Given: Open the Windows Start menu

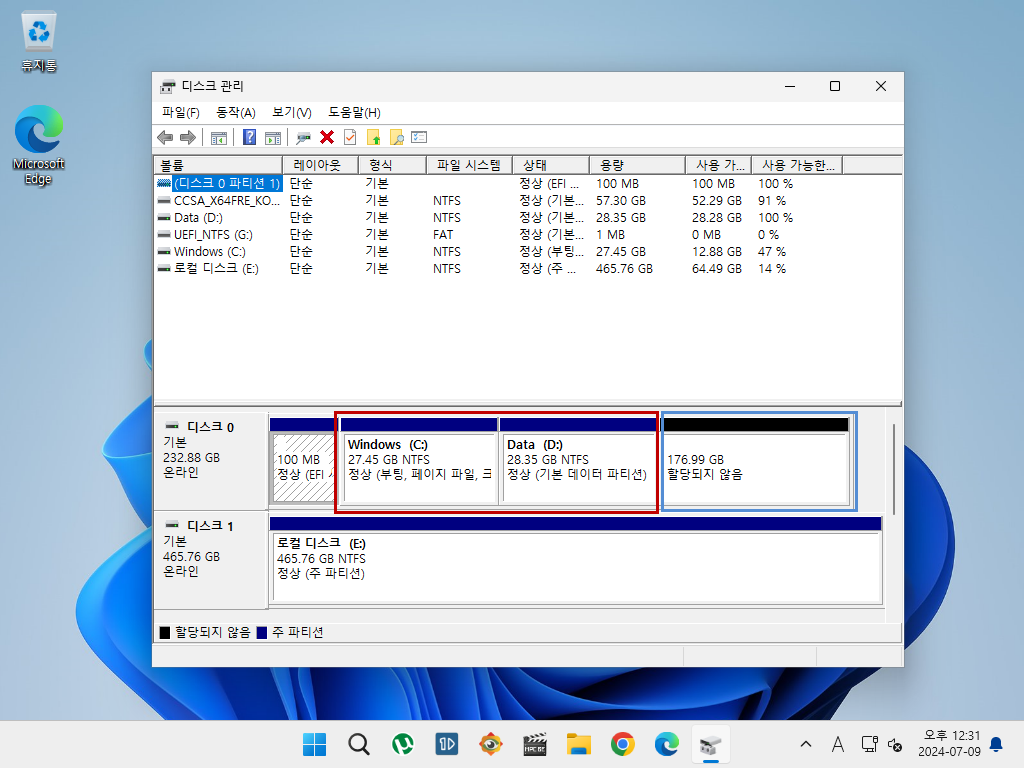Looking at the screenshot, I should 314,744.
